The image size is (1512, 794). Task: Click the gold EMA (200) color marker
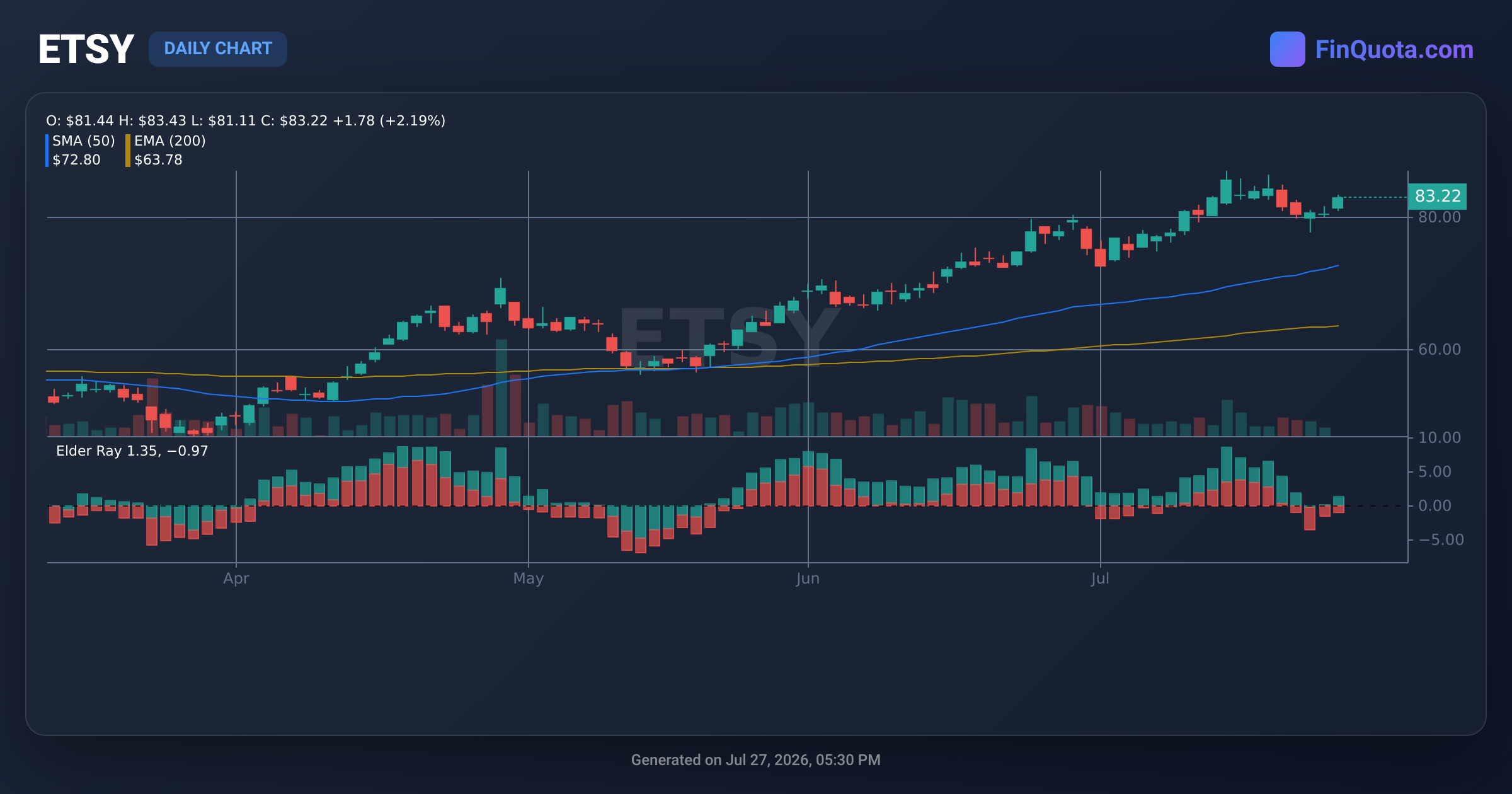(x=128, y=151)
